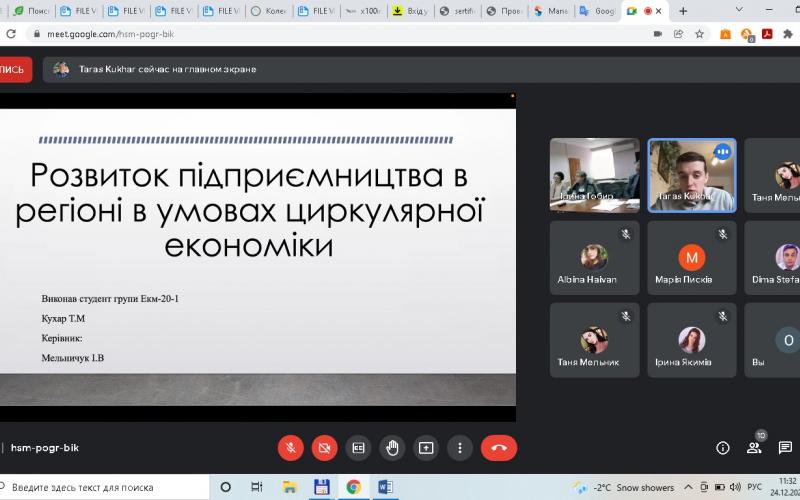Click the muted mic icon on Albina Haivan
Screen dimensions: 800x500
(x=626, y=234)
